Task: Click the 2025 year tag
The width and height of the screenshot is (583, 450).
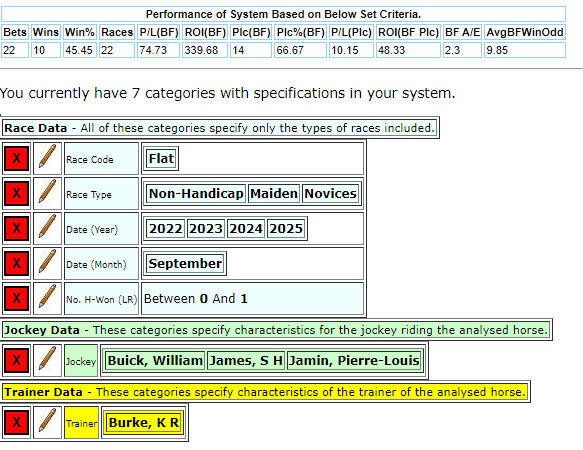Action: [x=286, y=229]
